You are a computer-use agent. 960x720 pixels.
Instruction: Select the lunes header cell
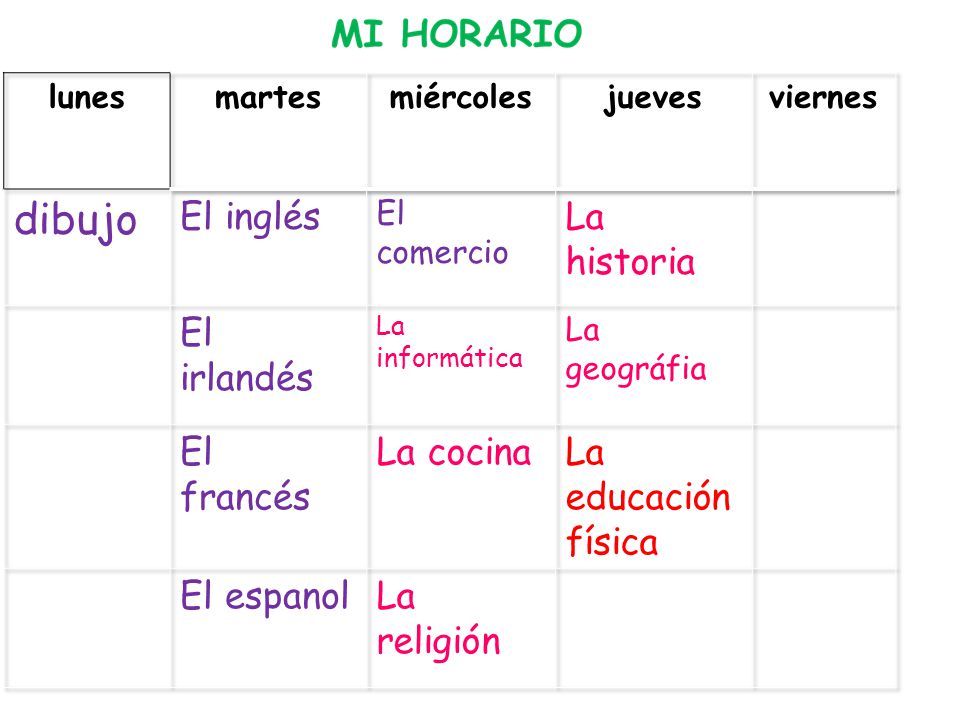click(x=87, y=131)
